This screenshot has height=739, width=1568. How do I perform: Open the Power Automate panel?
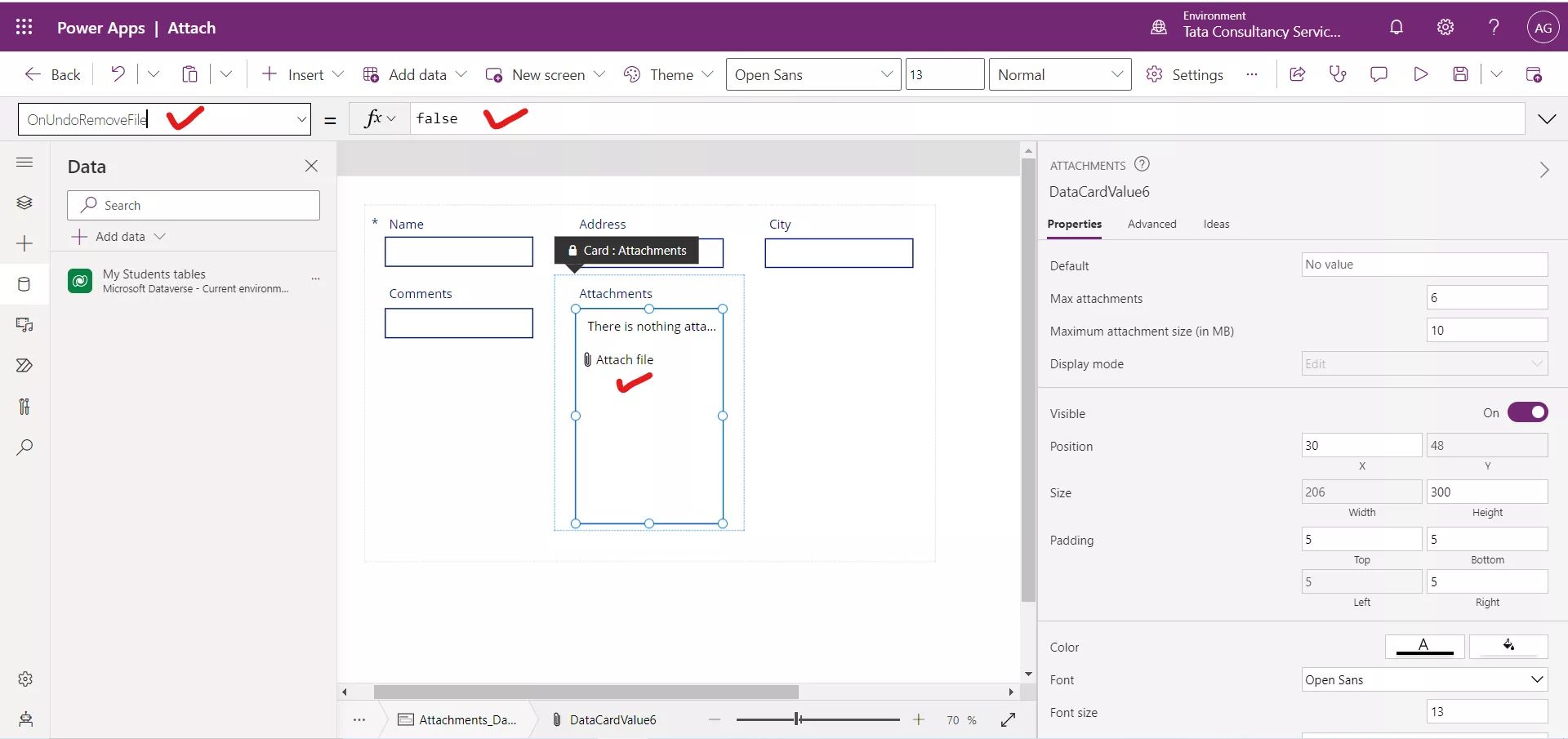point(24,366)
